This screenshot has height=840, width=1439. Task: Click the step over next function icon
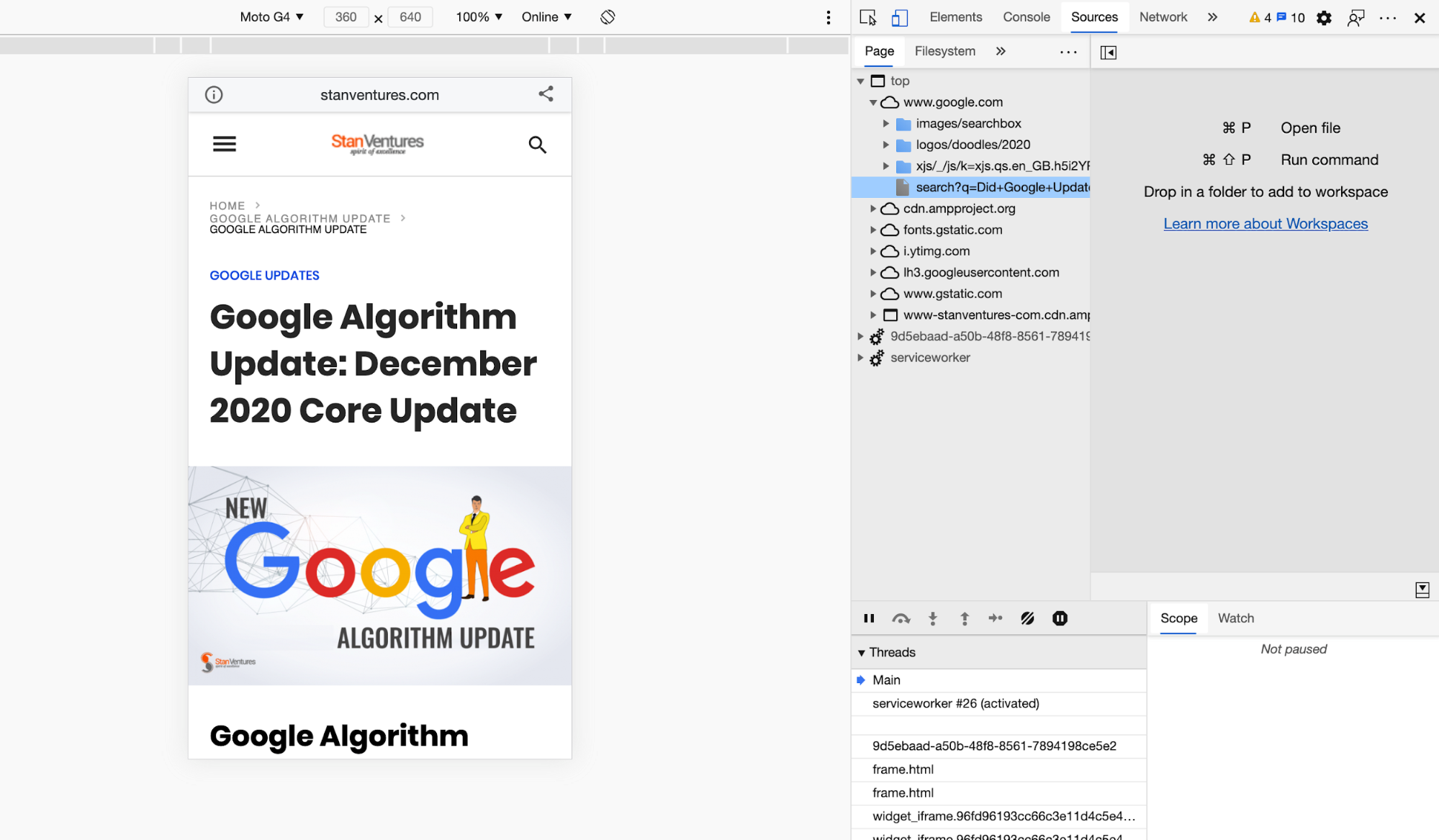(x=901, y=618)
